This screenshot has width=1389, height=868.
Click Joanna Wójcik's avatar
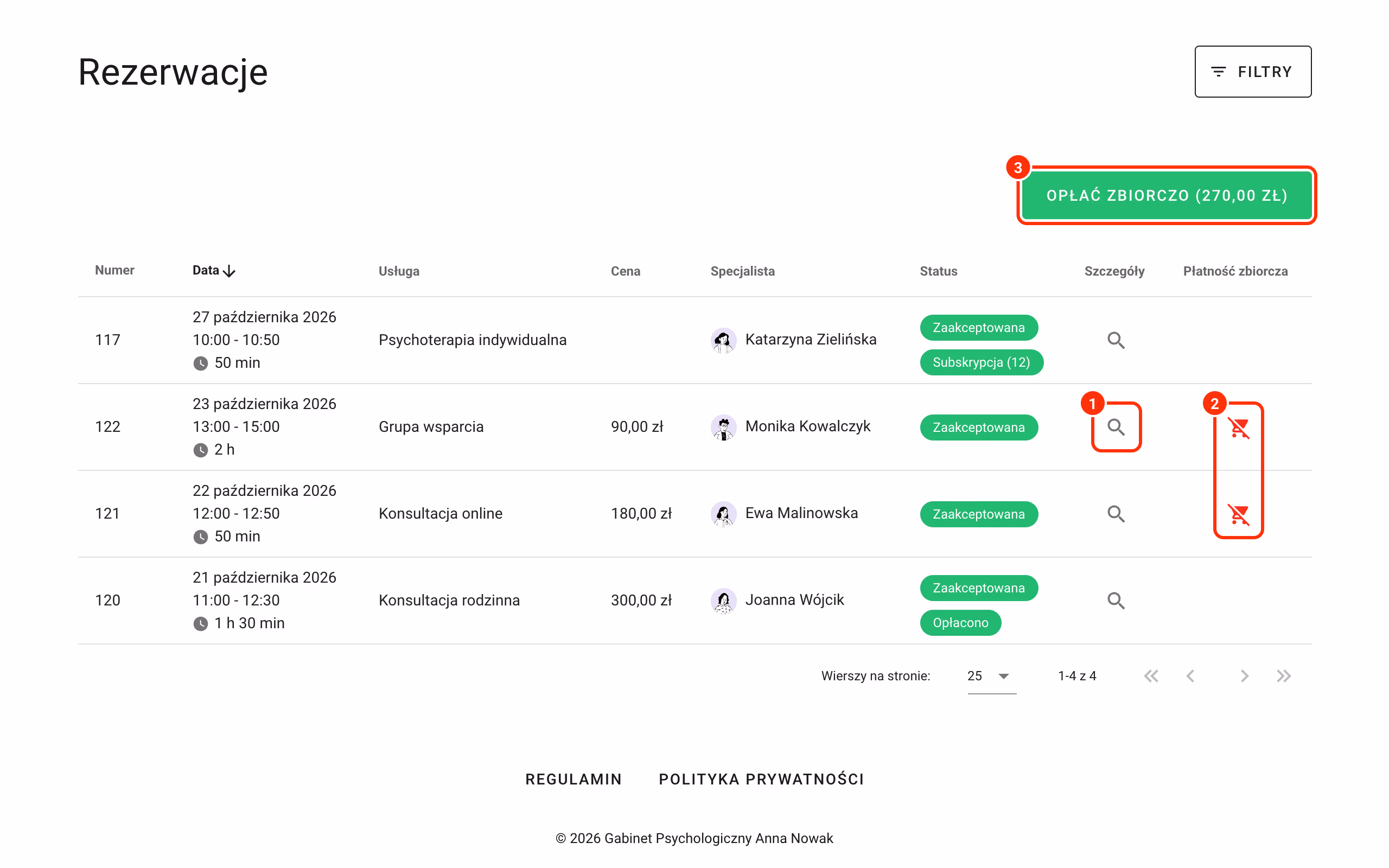[x=723, y=600]
